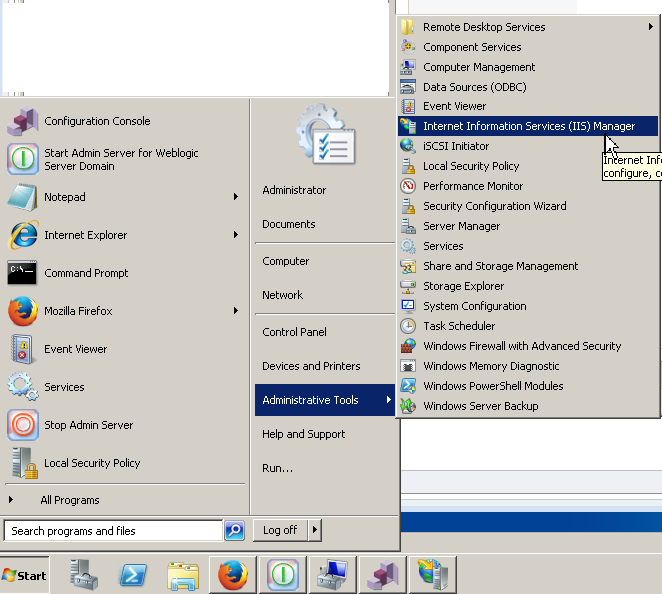Open Documents link

(289, 224)
